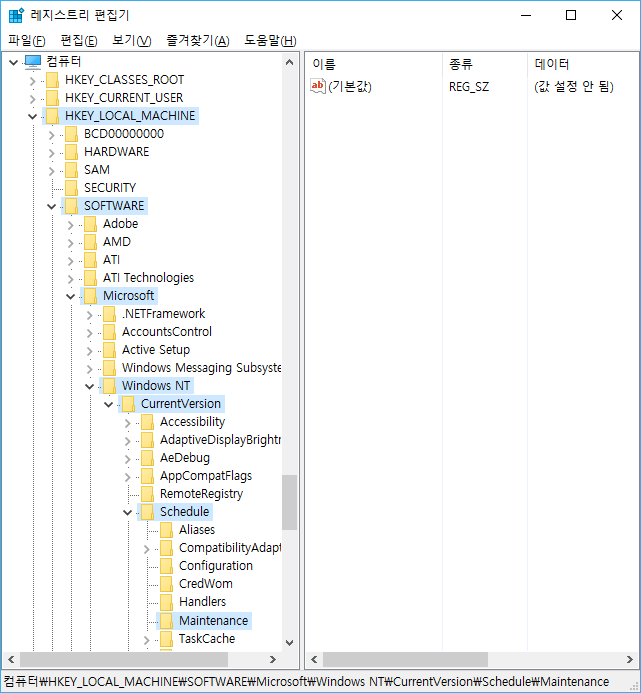Click tree pane horizontal scroll-right arrow
Image resolution: width=641 pixels, height=693 pixels.
(x=273, y=659)
